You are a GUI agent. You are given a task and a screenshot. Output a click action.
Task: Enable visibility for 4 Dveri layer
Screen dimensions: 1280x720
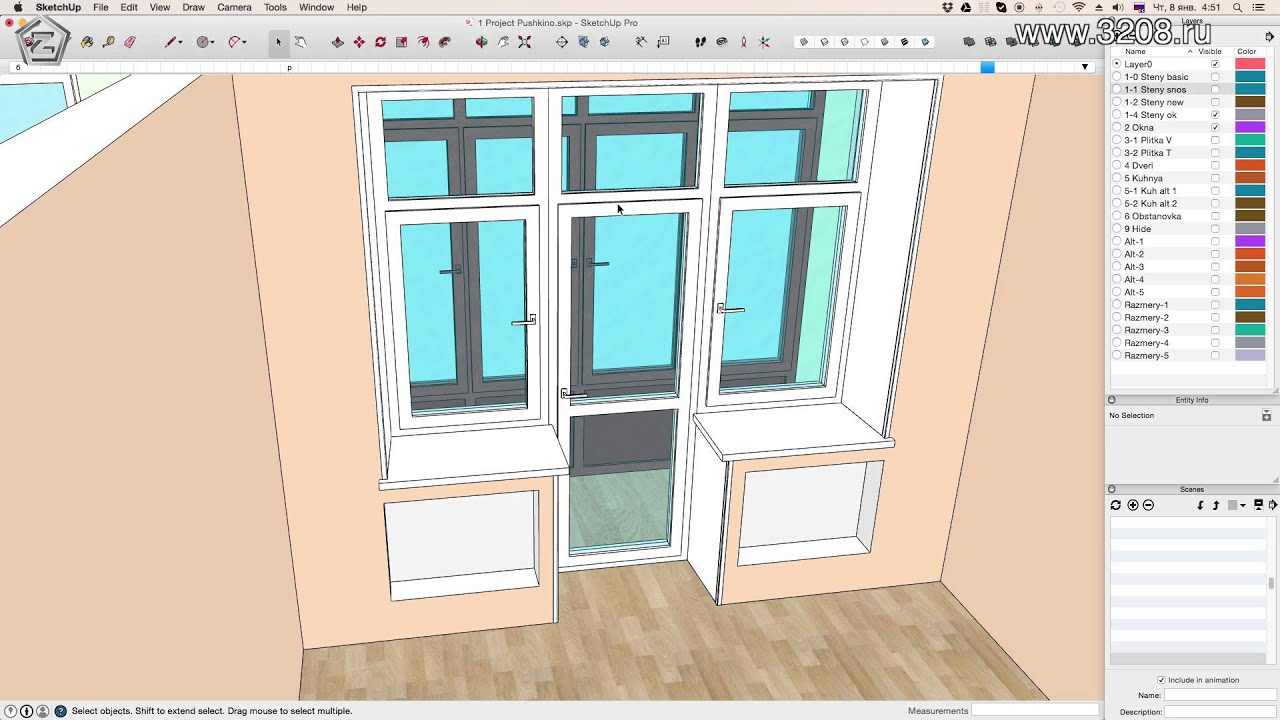[1215, 166]
